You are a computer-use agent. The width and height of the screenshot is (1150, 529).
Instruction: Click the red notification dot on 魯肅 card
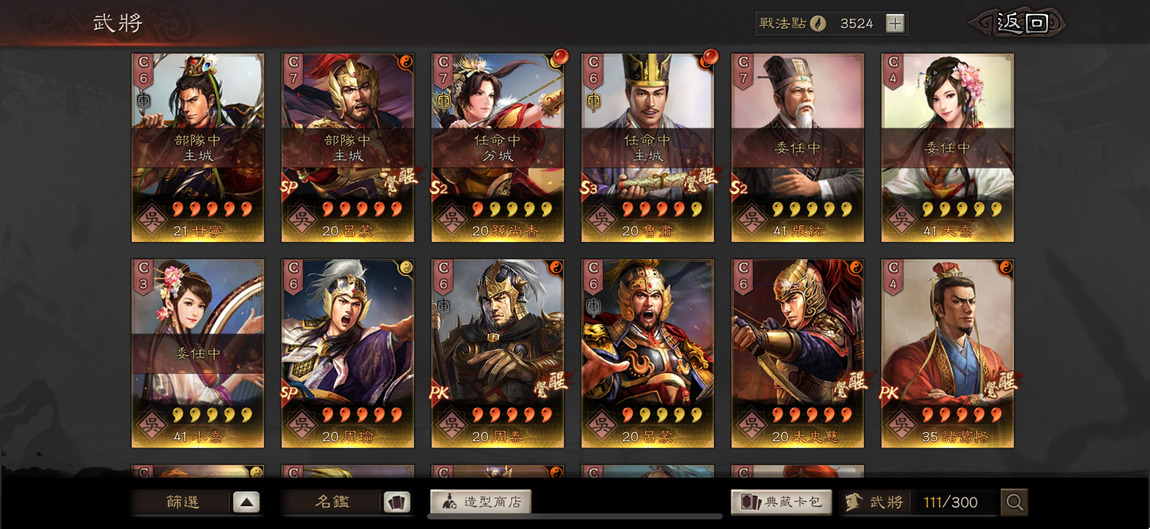(711, 56)
